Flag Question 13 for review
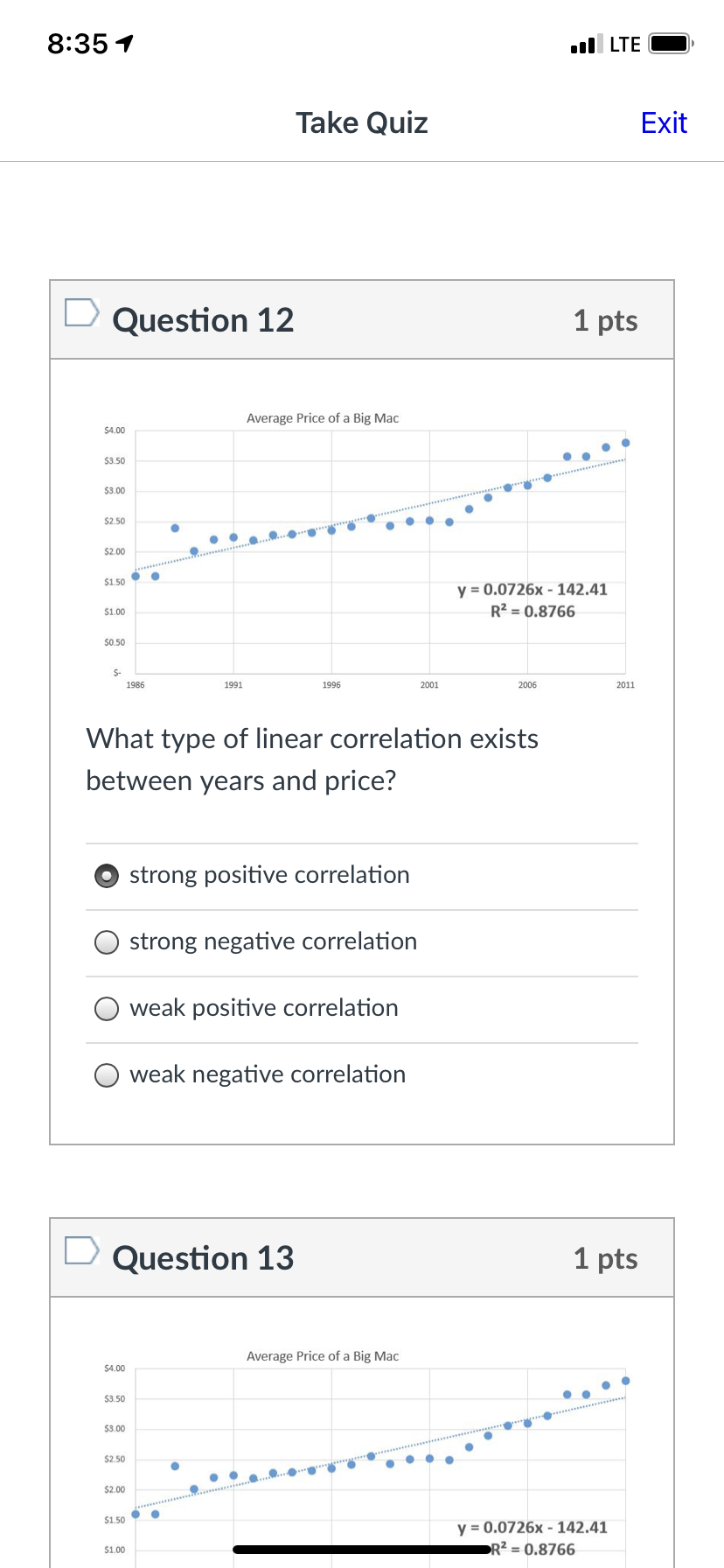The width and height of the screenshot is (724, 1568). pyautogui.click(x=82, y=1250)
